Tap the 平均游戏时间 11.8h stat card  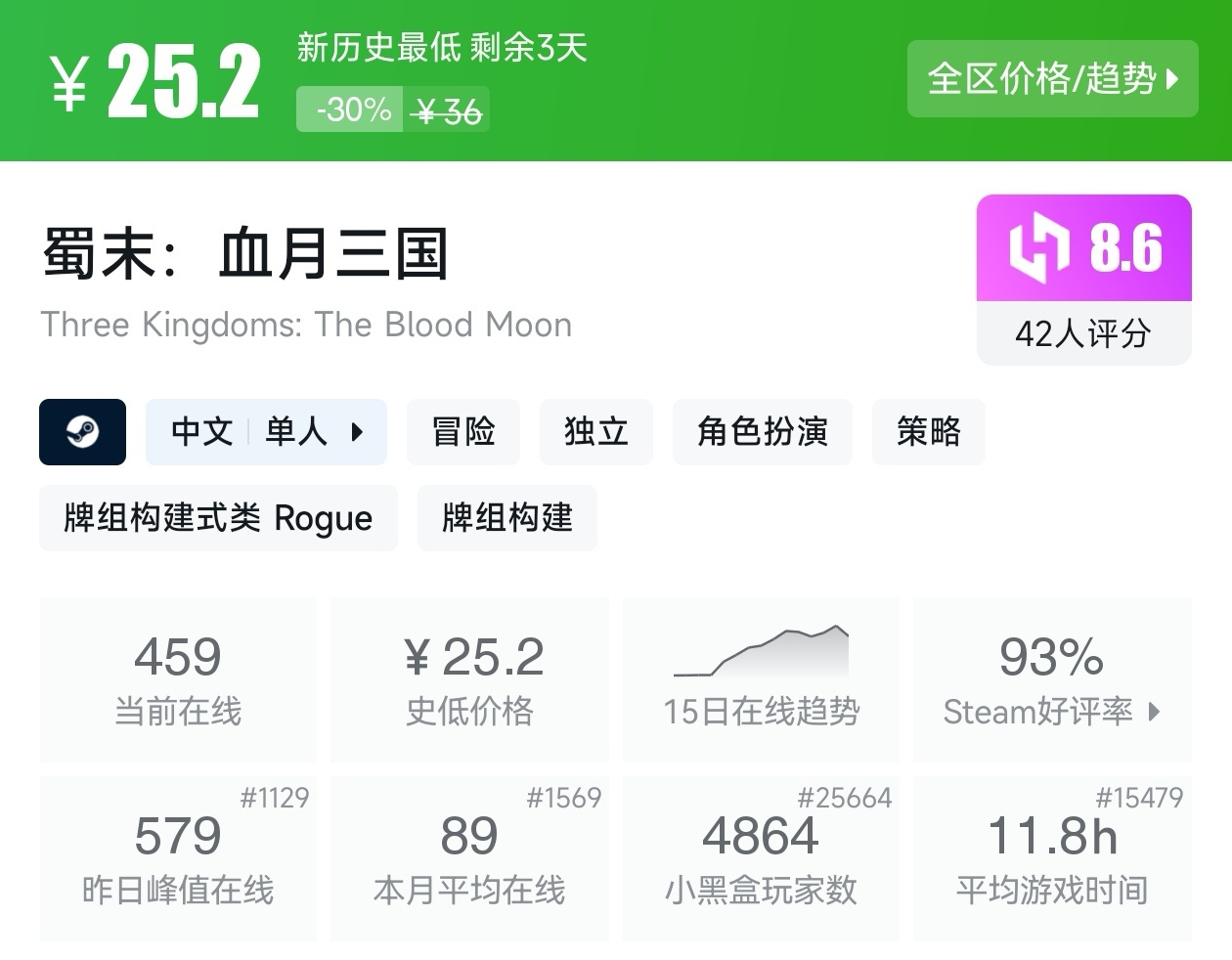(1052, 858)
